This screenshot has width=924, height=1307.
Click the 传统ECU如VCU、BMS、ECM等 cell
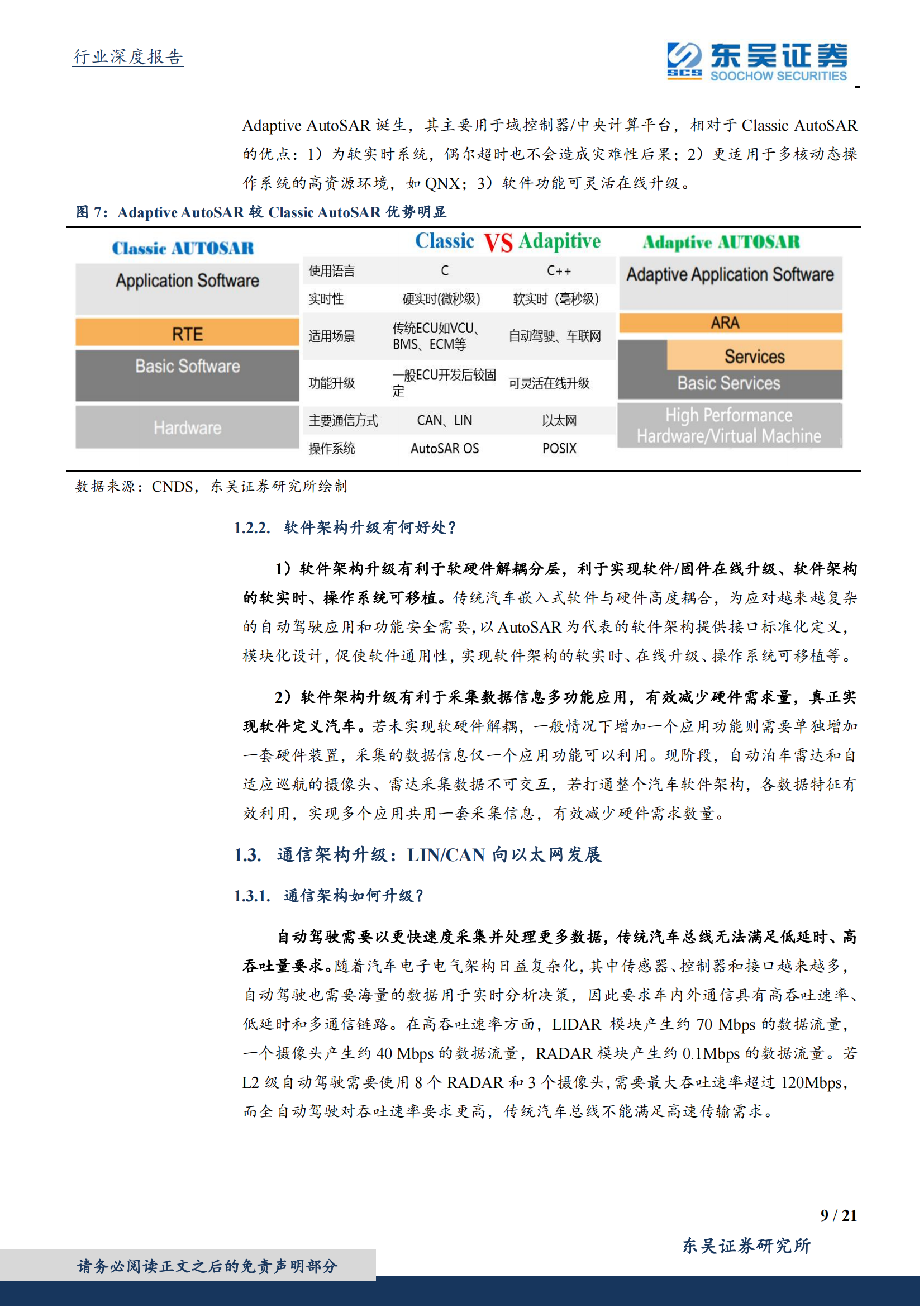pos(436,336)
